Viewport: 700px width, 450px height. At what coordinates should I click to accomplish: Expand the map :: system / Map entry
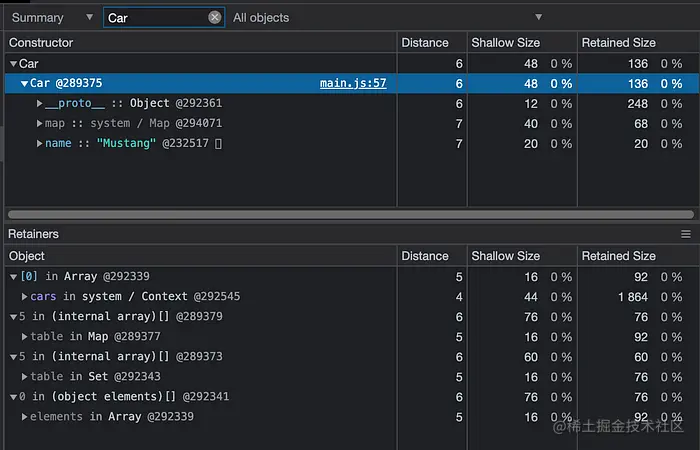click(x=39, y=124)
